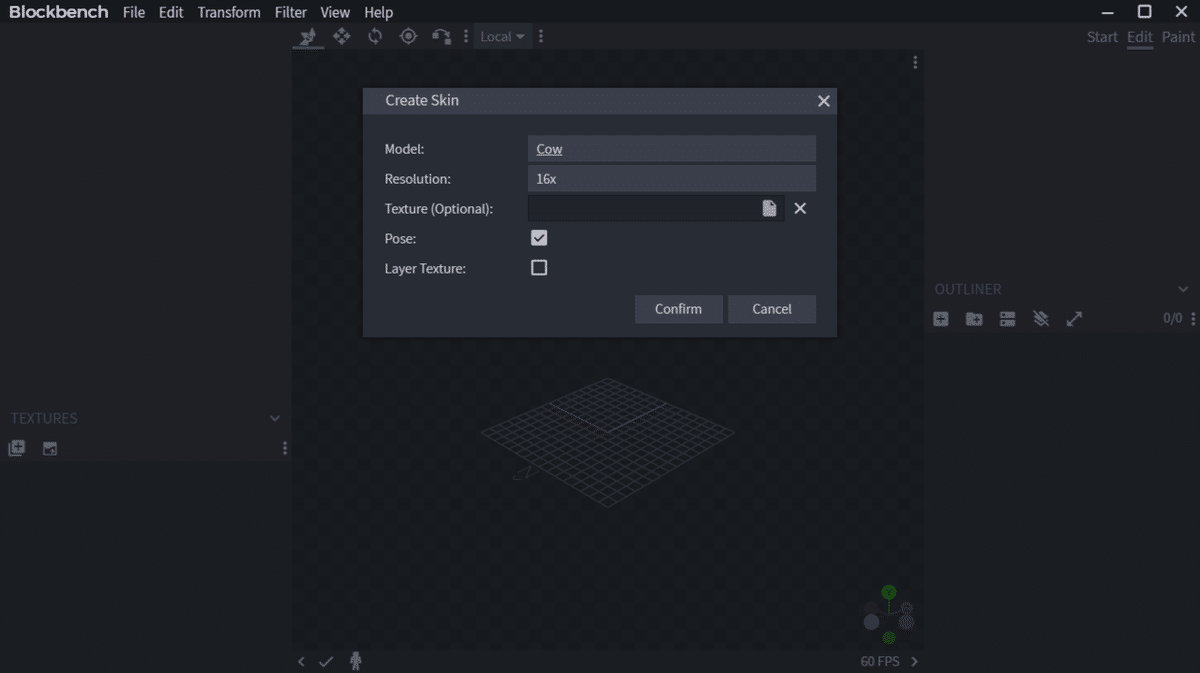The width and height of the screenshot is (1200, 673).
Task: Open the Model field showing Cow
Action: 671,148
